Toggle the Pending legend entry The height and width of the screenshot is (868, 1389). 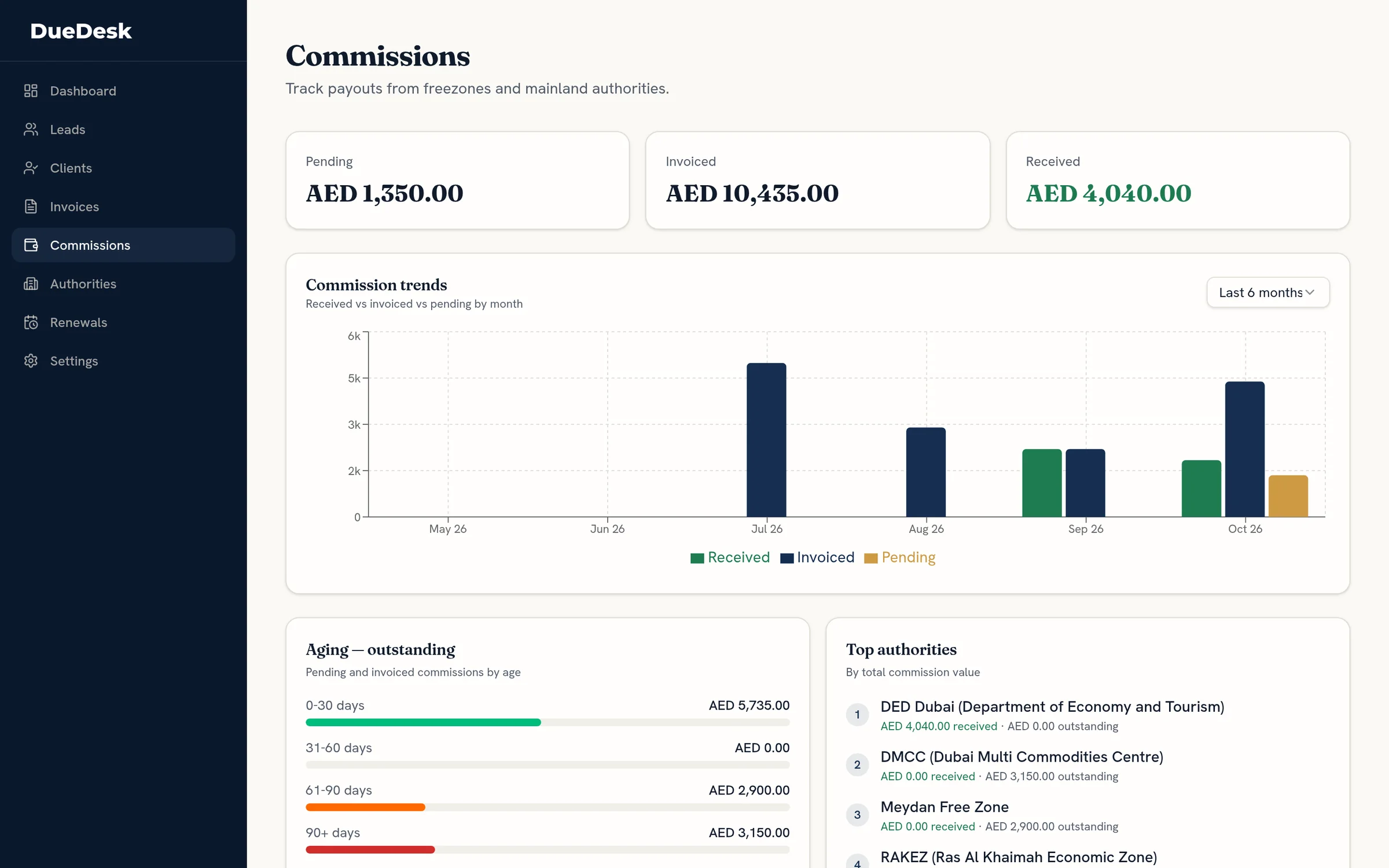point(900,557)
